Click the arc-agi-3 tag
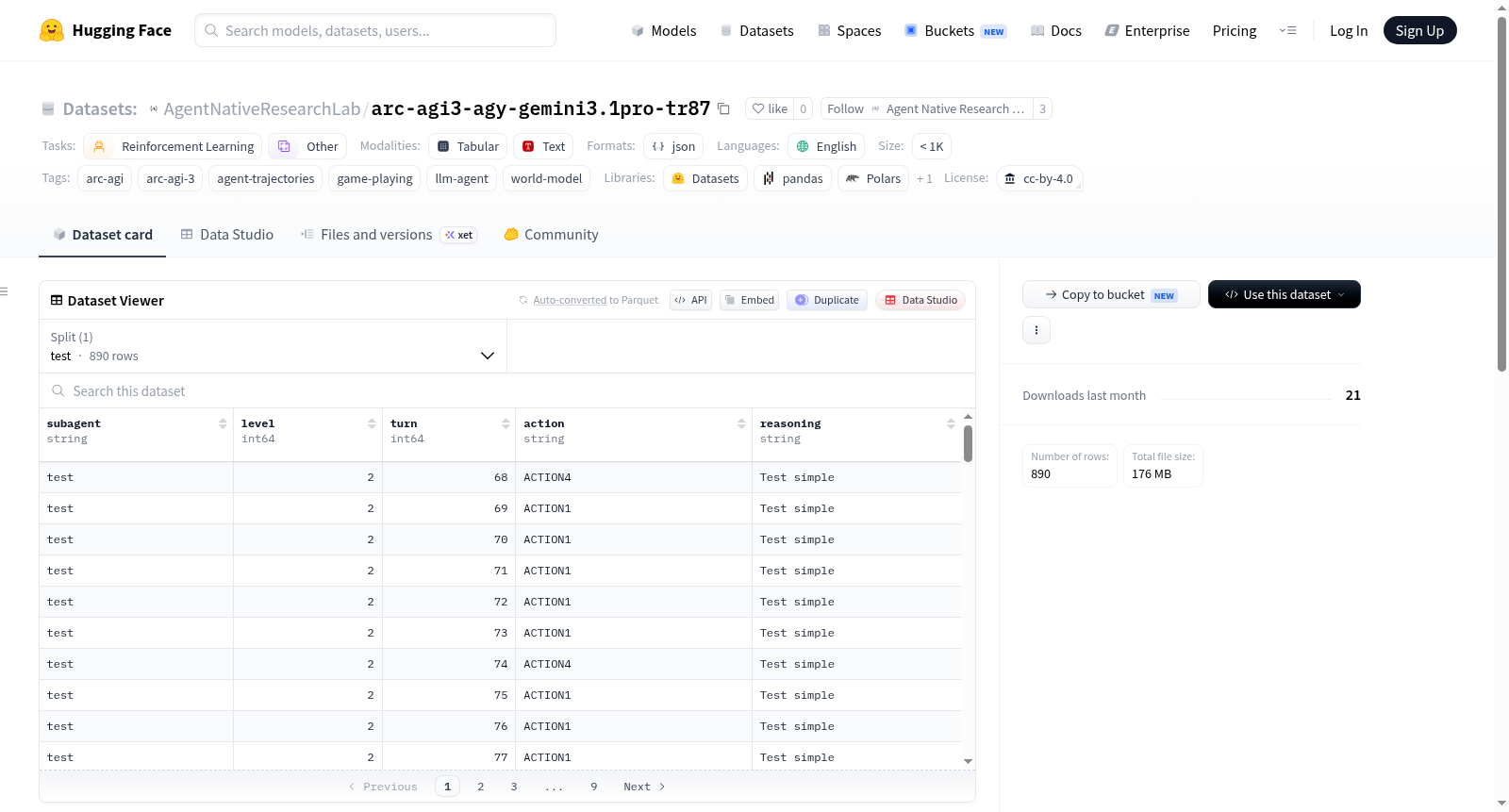Screen dimensions: 1509x812 coord(171,178)
